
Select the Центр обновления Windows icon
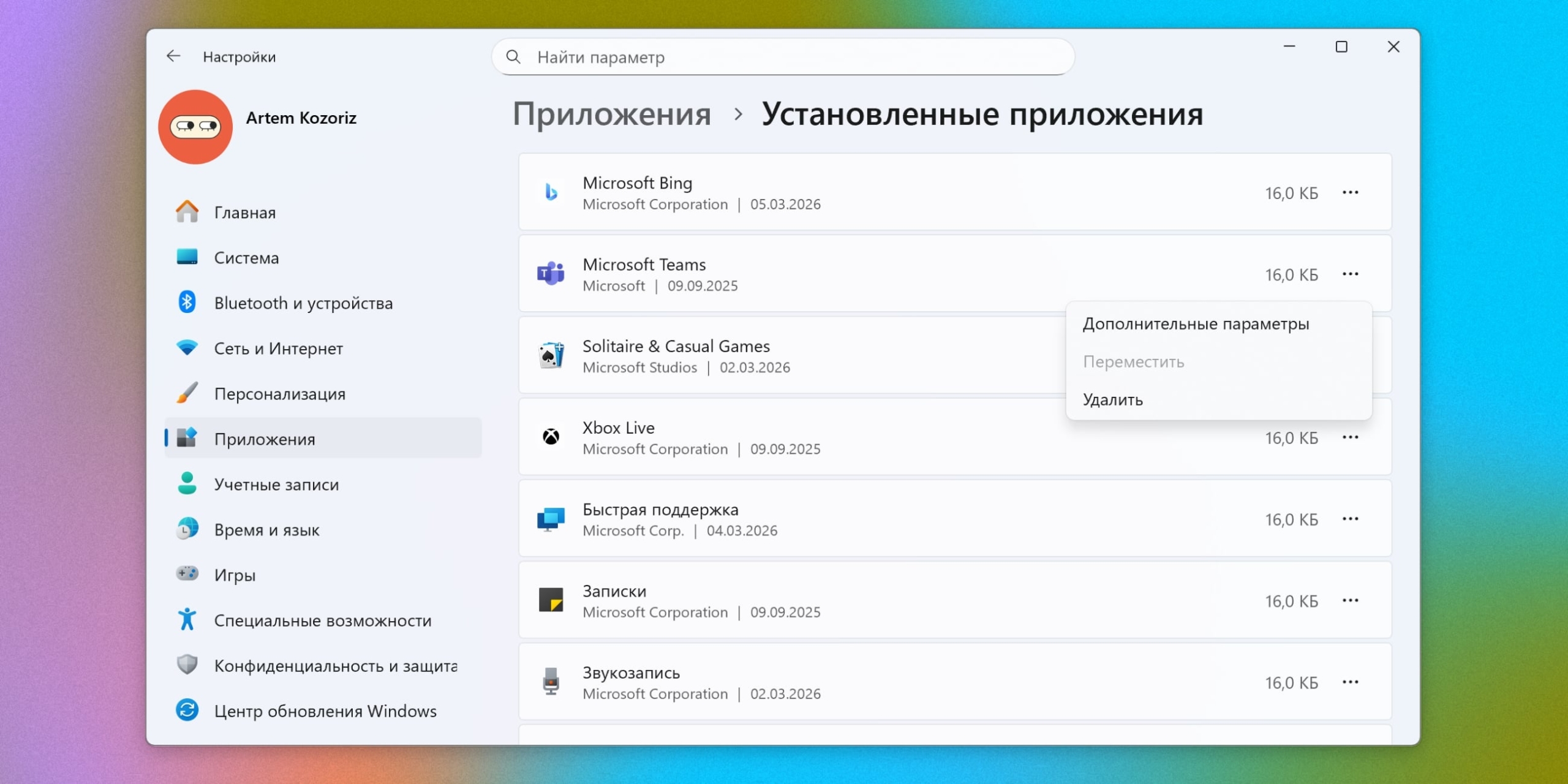point(187,710)
